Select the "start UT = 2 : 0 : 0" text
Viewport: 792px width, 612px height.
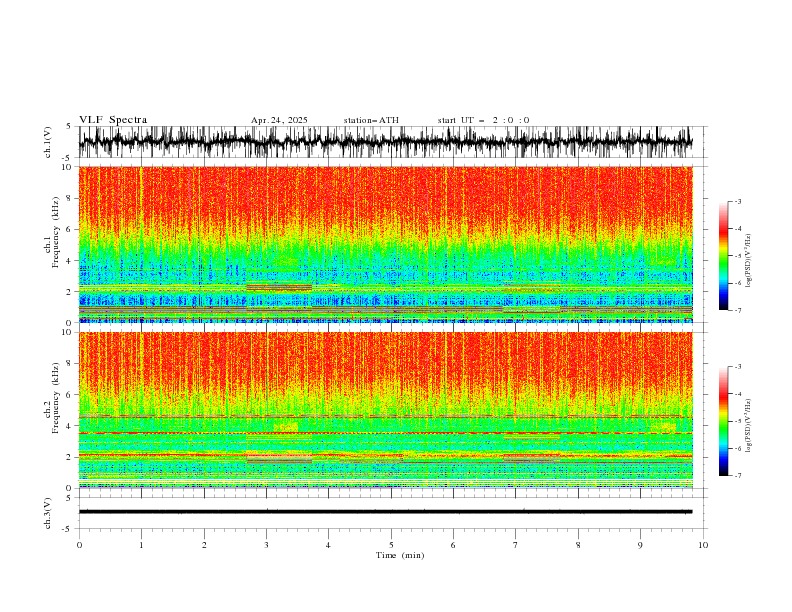(483, 120)
